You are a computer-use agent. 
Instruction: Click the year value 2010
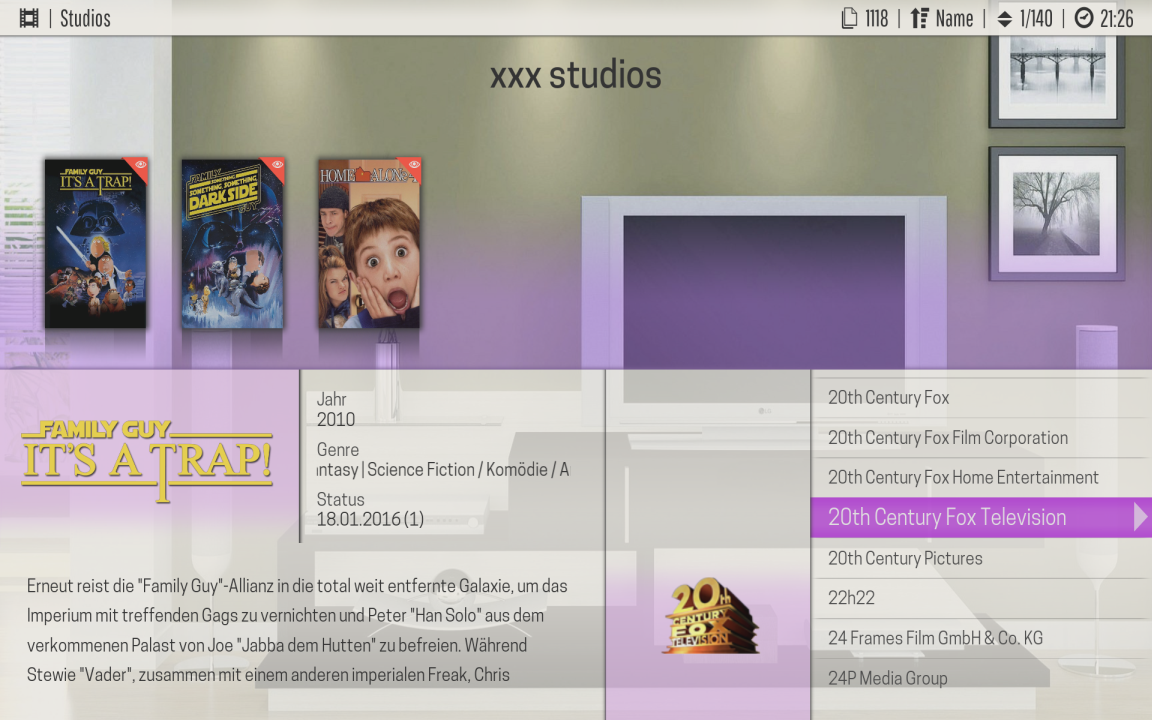point(336,420)
